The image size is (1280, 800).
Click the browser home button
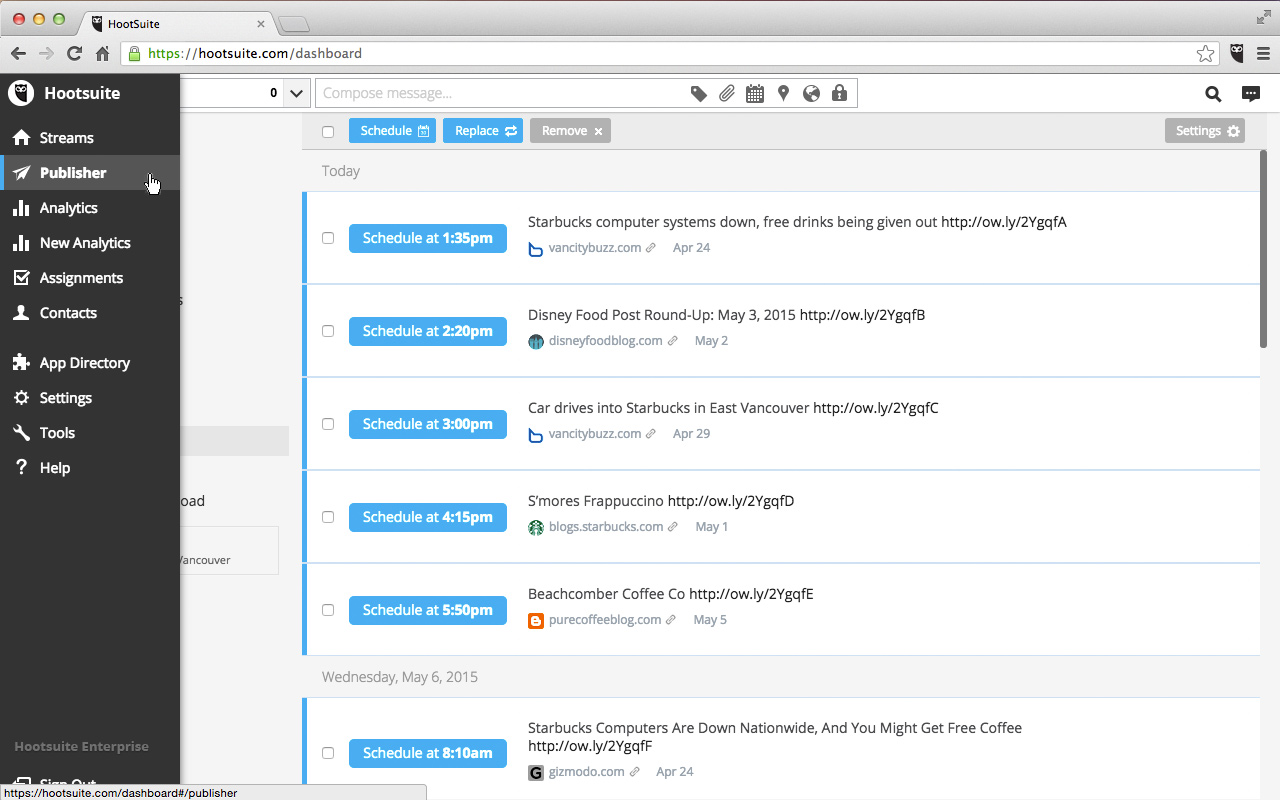[x=102, y=54]
